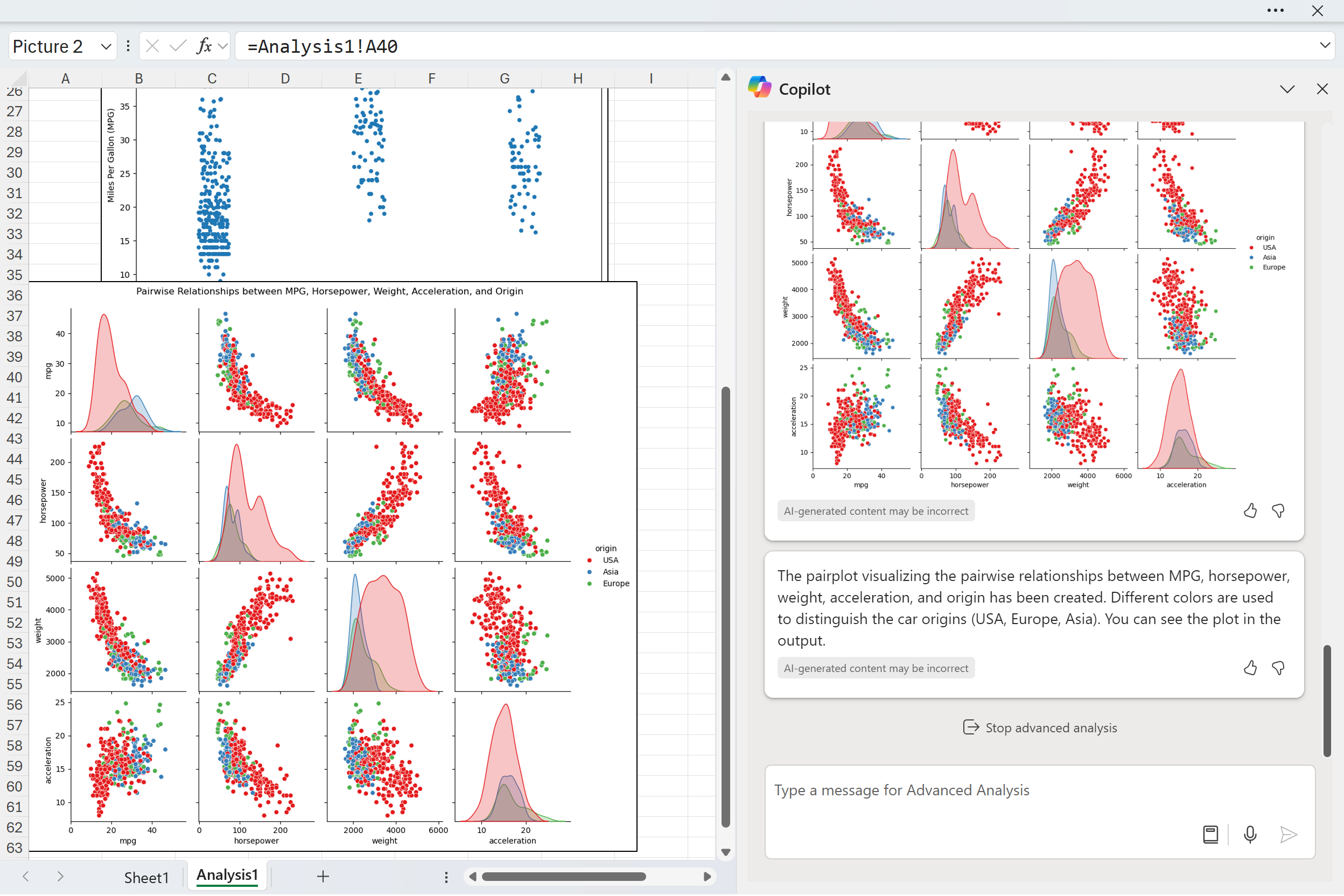
Task: Click the insert function fx icon
Action: (204, 46)
